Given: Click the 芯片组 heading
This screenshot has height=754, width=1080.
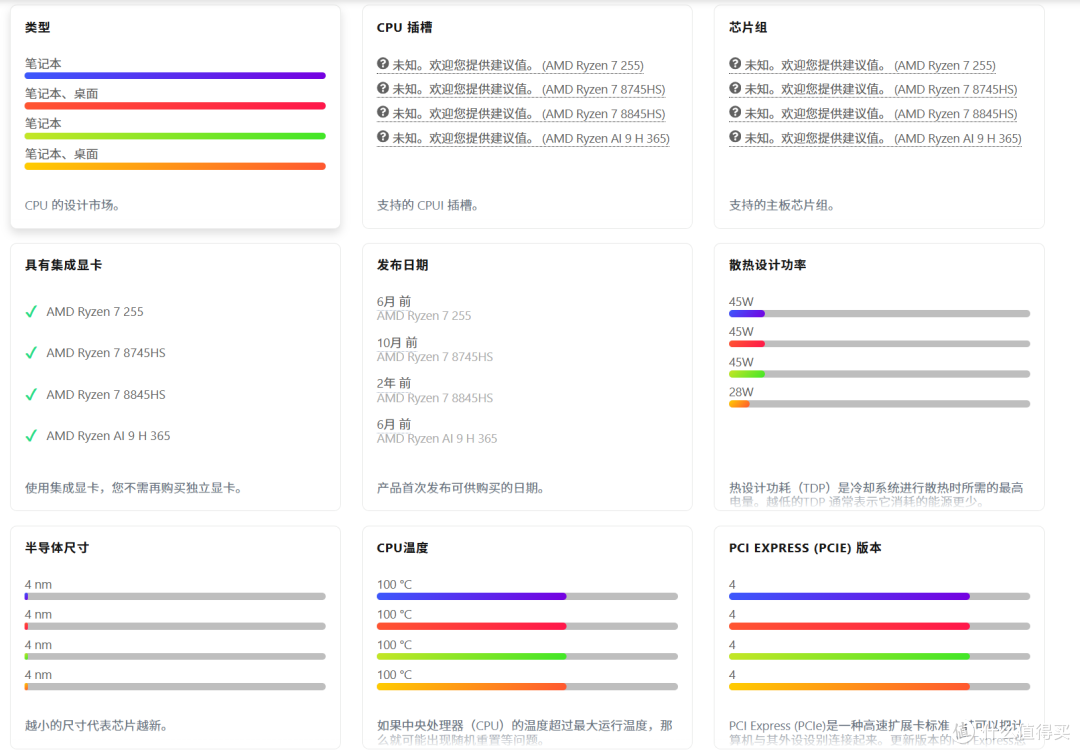Looking at the screenshot, I should (748, 28).
